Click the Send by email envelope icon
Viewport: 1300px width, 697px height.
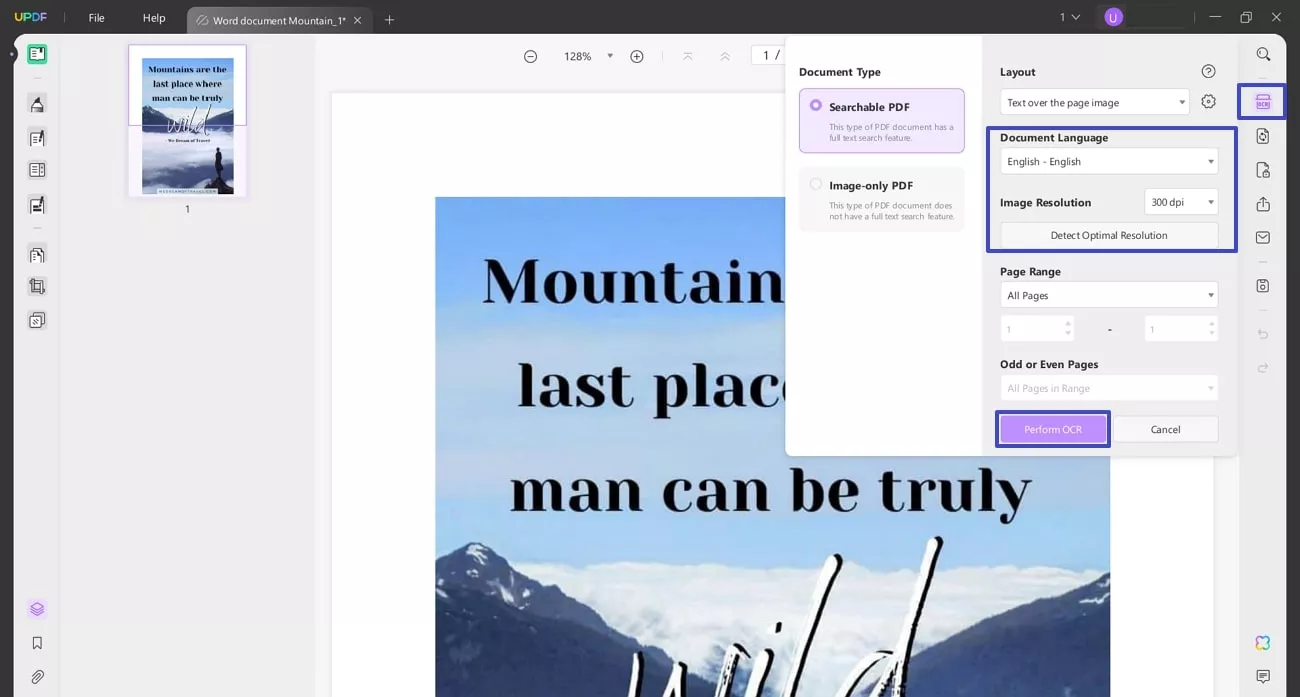point(1263,238)
